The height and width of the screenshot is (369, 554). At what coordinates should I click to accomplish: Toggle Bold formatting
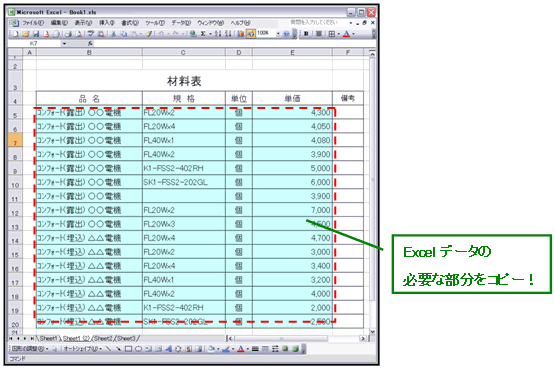(x=306, y=34)
